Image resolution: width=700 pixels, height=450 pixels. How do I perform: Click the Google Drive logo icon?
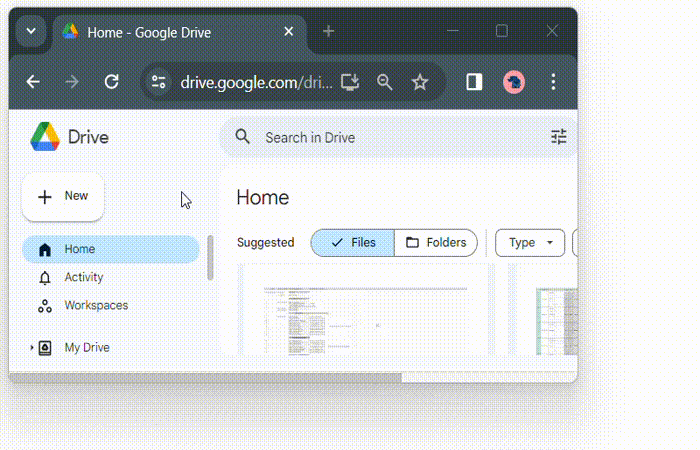click(x=45, y=137)
